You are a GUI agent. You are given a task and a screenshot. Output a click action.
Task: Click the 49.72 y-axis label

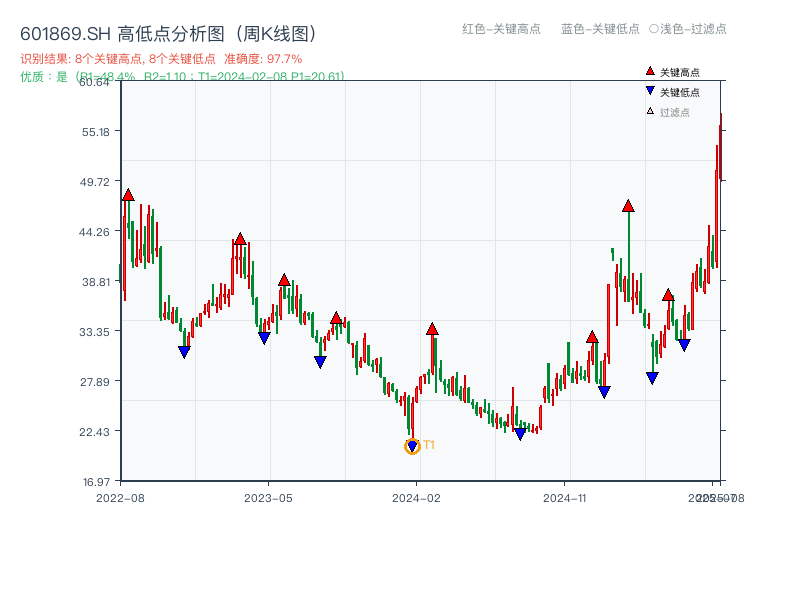tap(95, 182)
